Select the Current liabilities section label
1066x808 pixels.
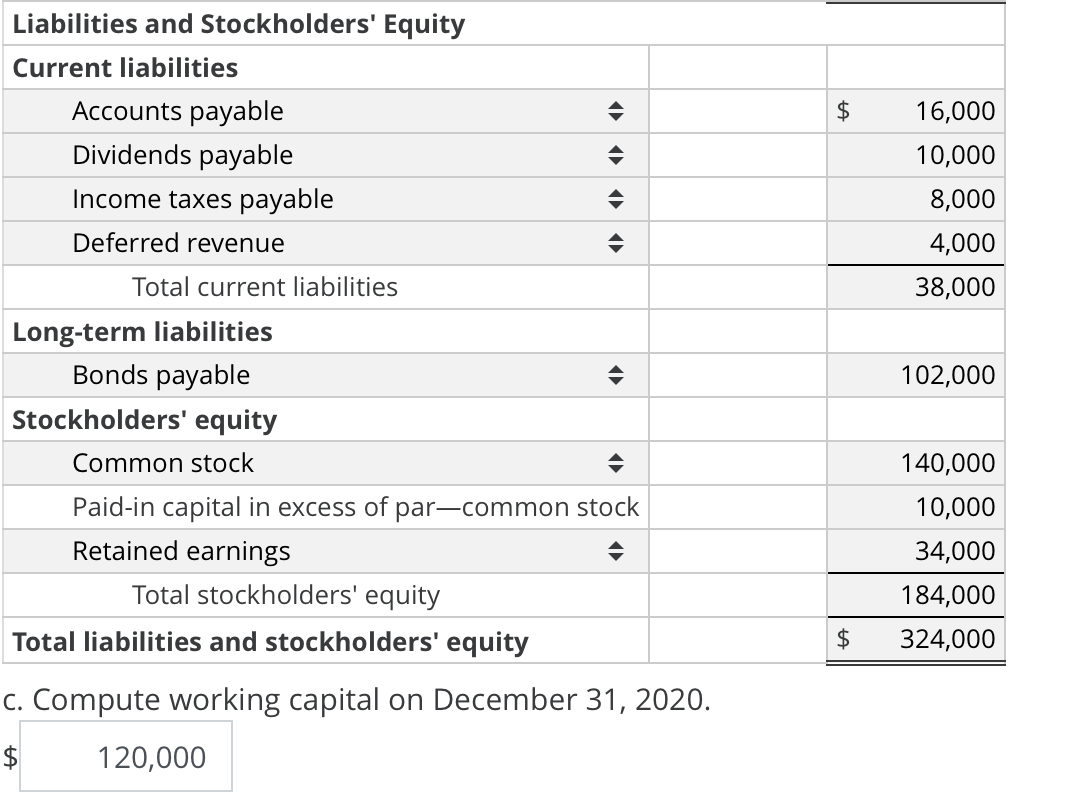121,68
